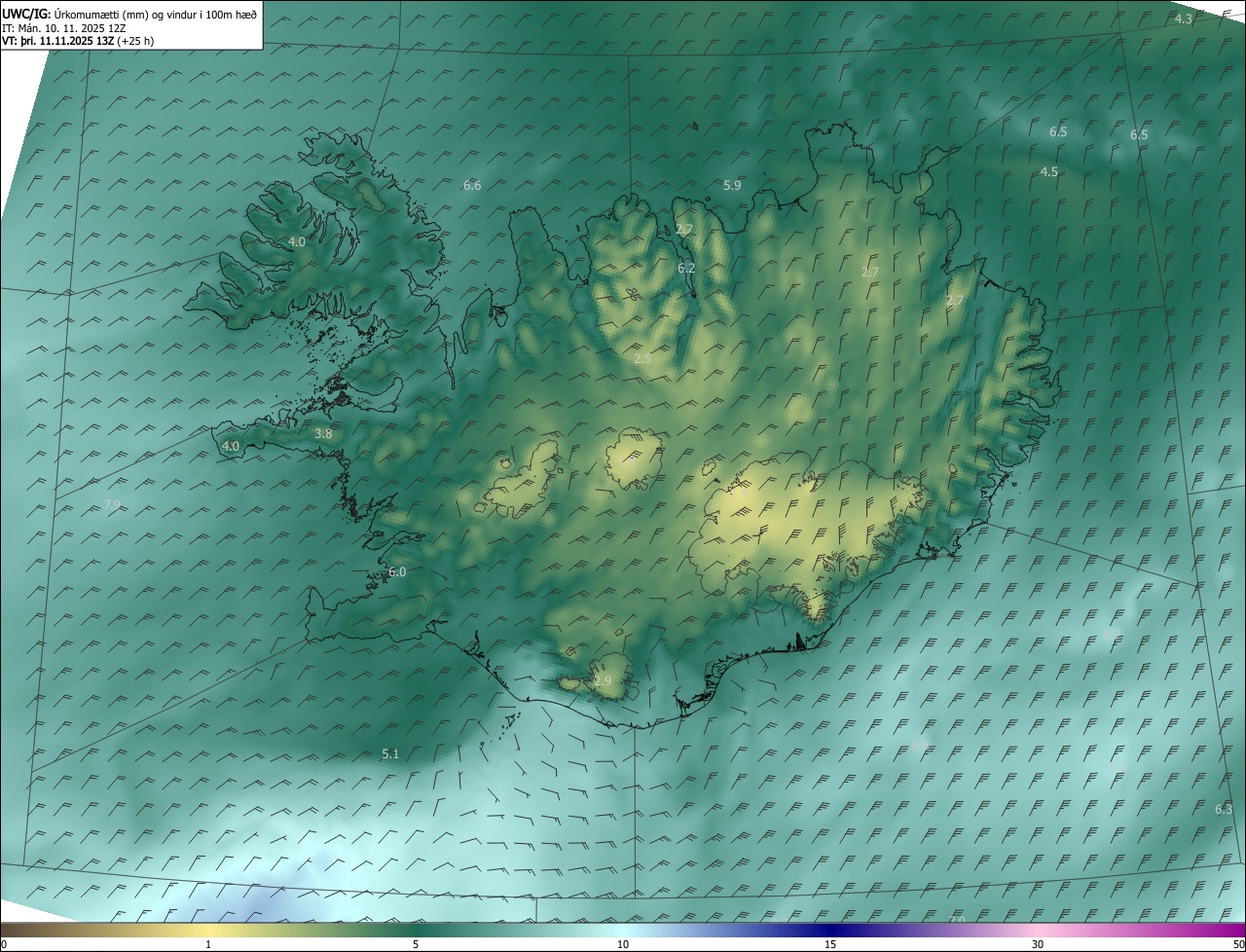Click the 4.3 value label
1246x952 pixels.
(1183, 19)
